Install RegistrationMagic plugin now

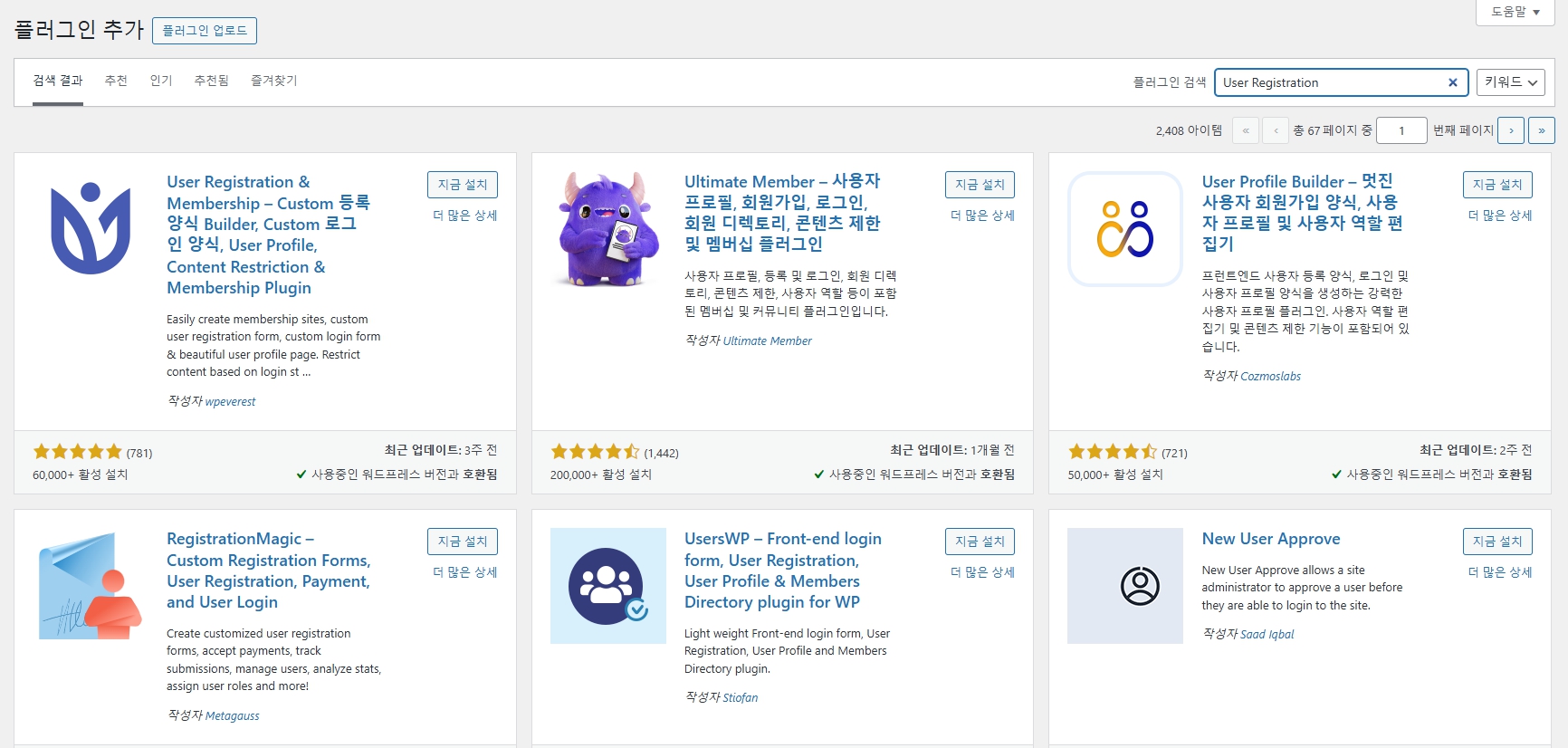(462, 542)
